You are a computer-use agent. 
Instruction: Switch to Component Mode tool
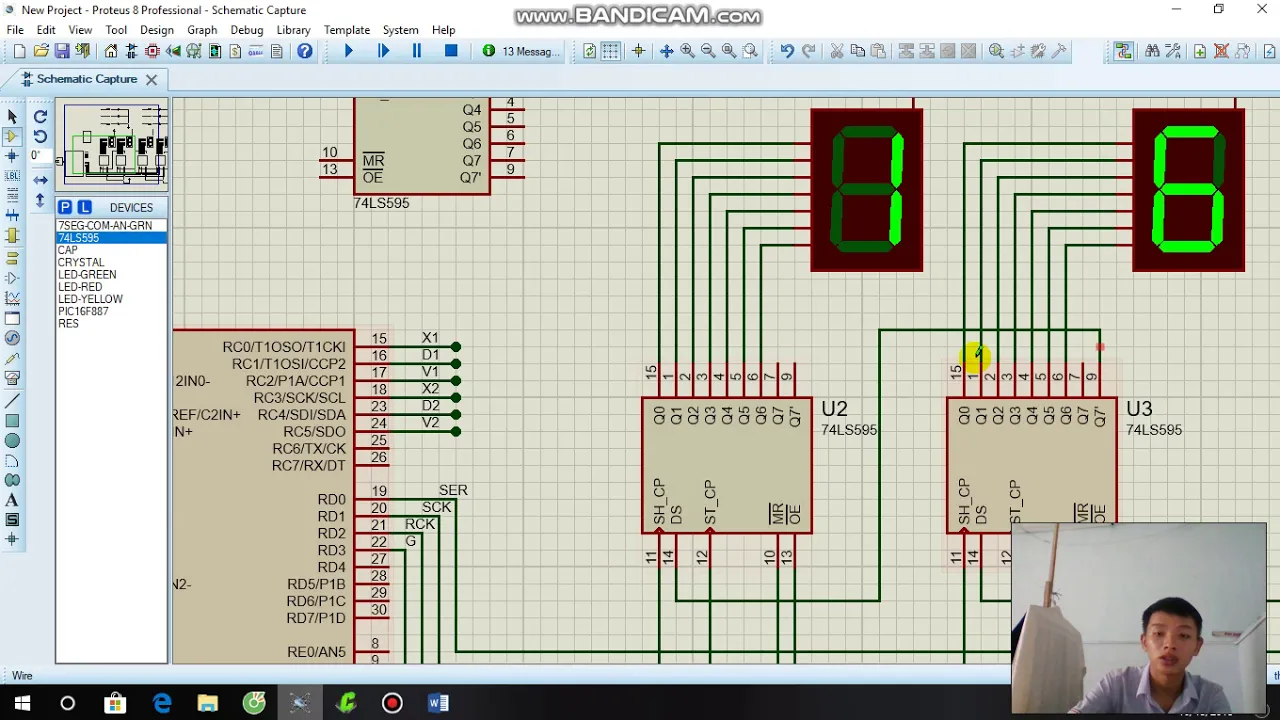pos(12,137)
